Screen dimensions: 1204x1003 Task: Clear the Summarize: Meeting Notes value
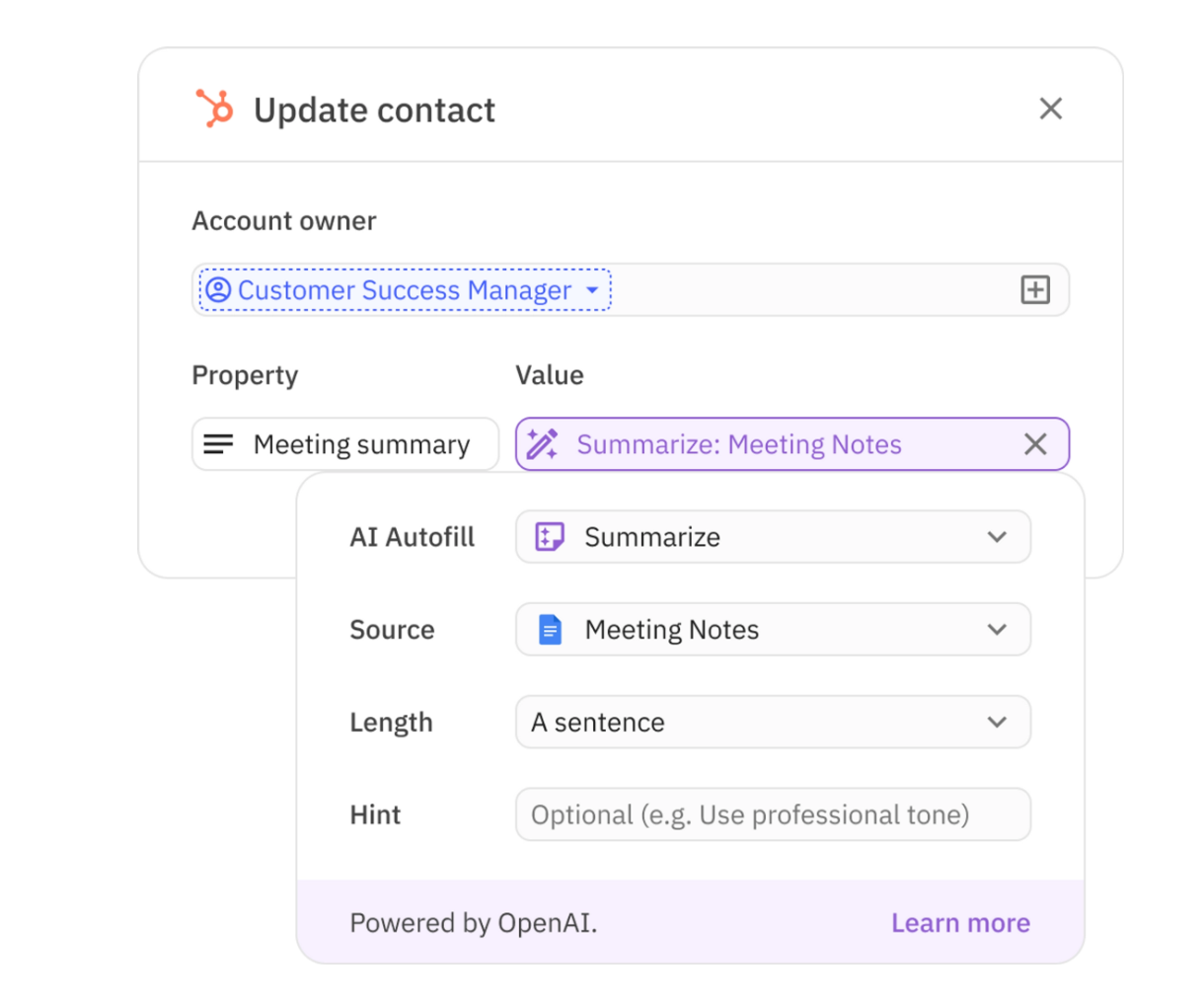1034,444
